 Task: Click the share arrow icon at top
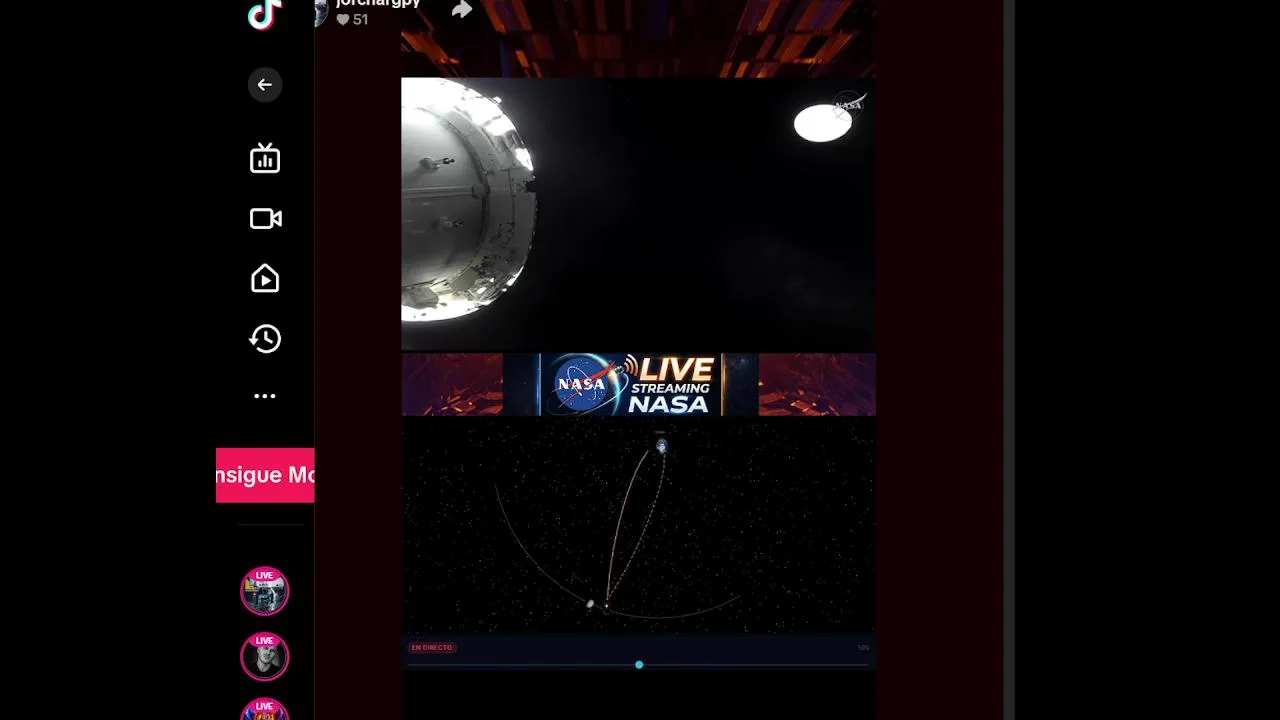(461, 9)
